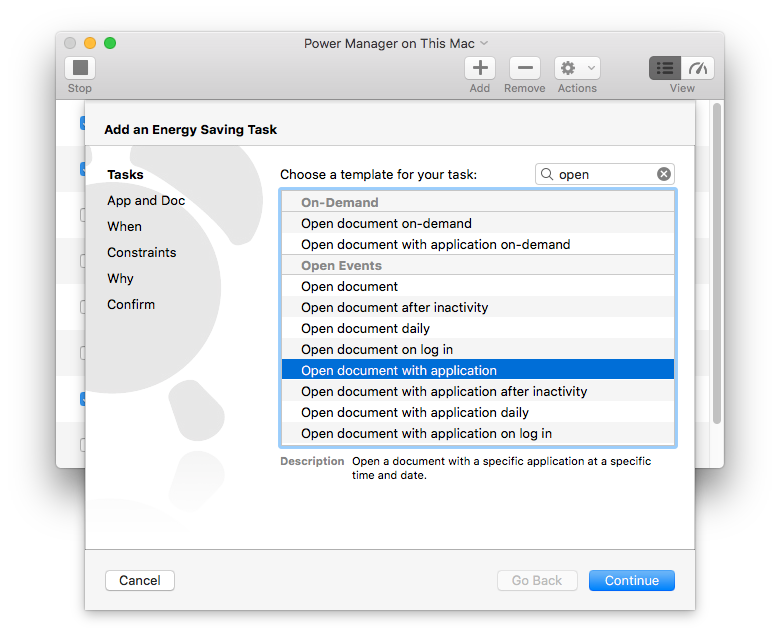Select Open document with application after inactivity

point(478,391)
